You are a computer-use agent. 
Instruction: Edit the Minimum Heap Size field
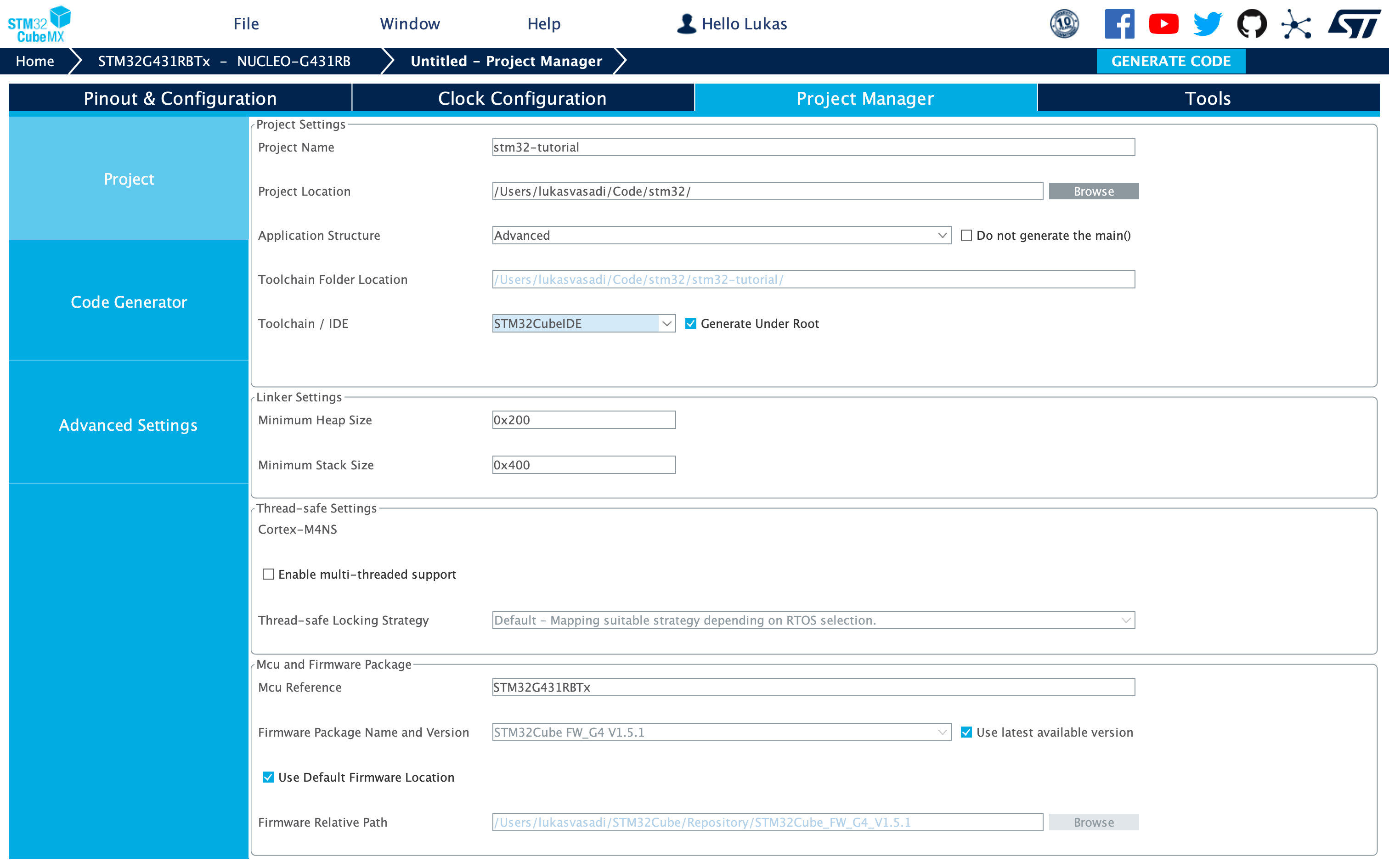point(583,420)
